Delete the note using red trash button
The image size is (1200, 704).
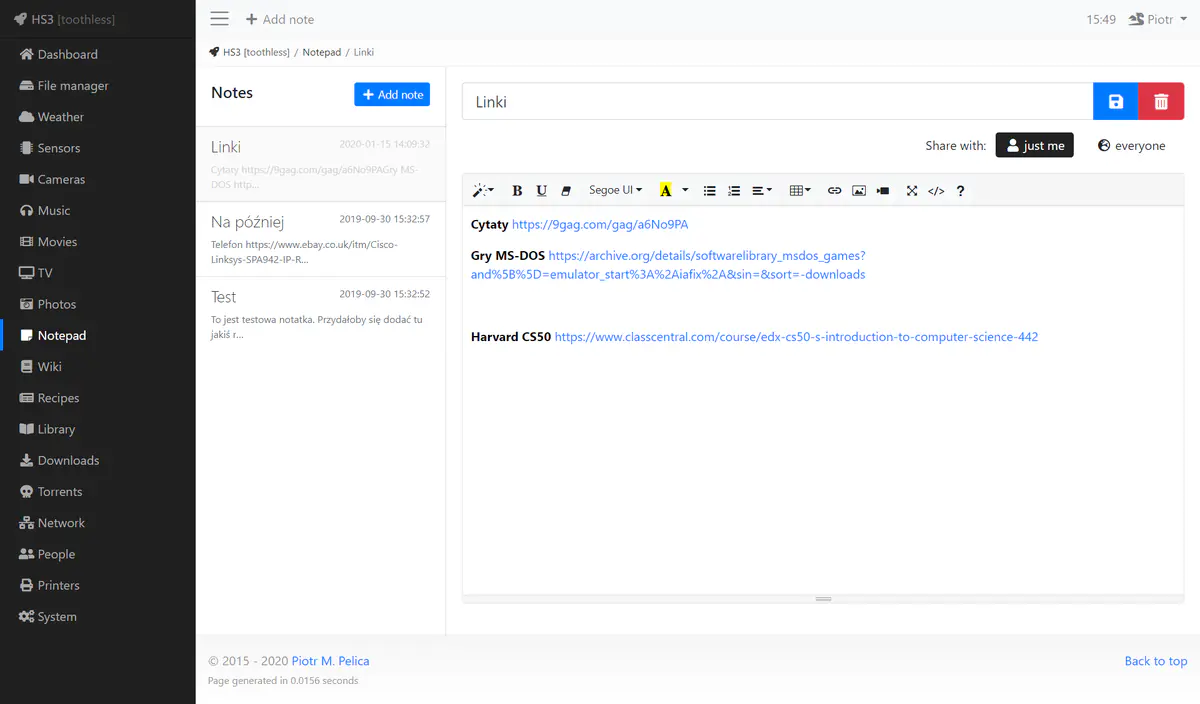(x=1161, y=102)
